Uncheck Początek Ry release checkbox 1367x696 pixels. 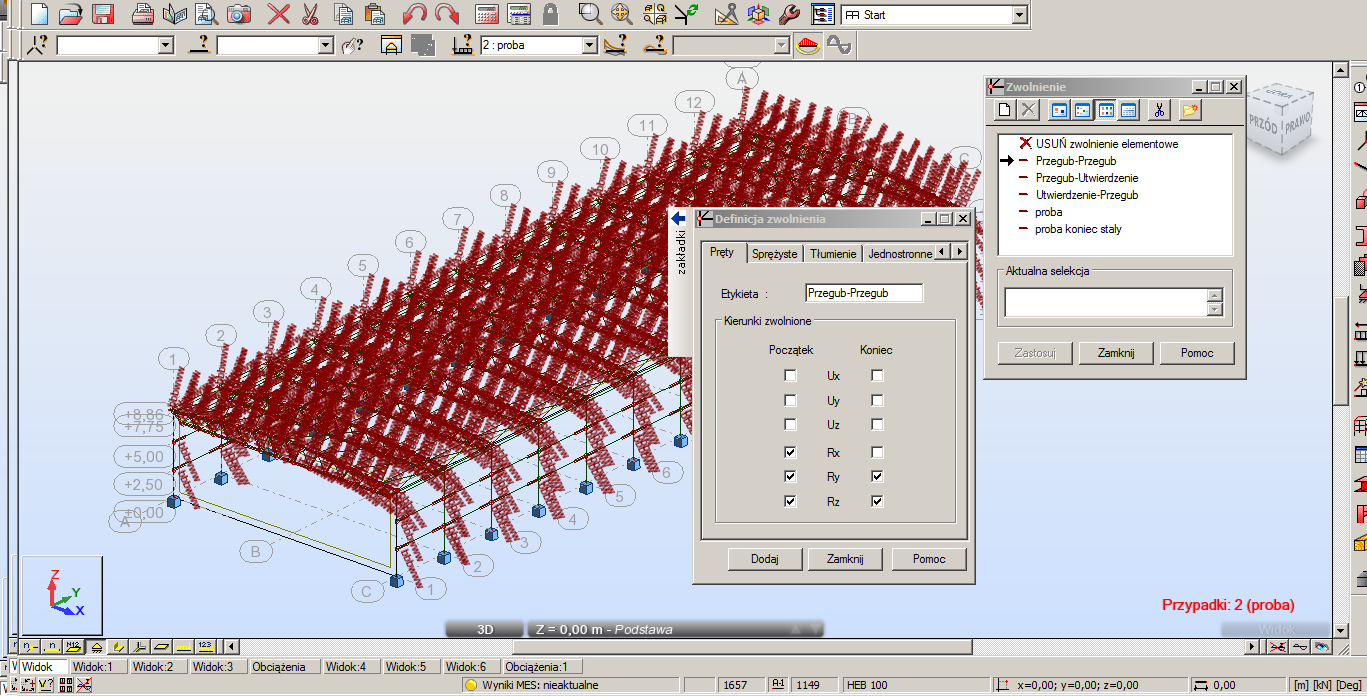pos(791,477)
